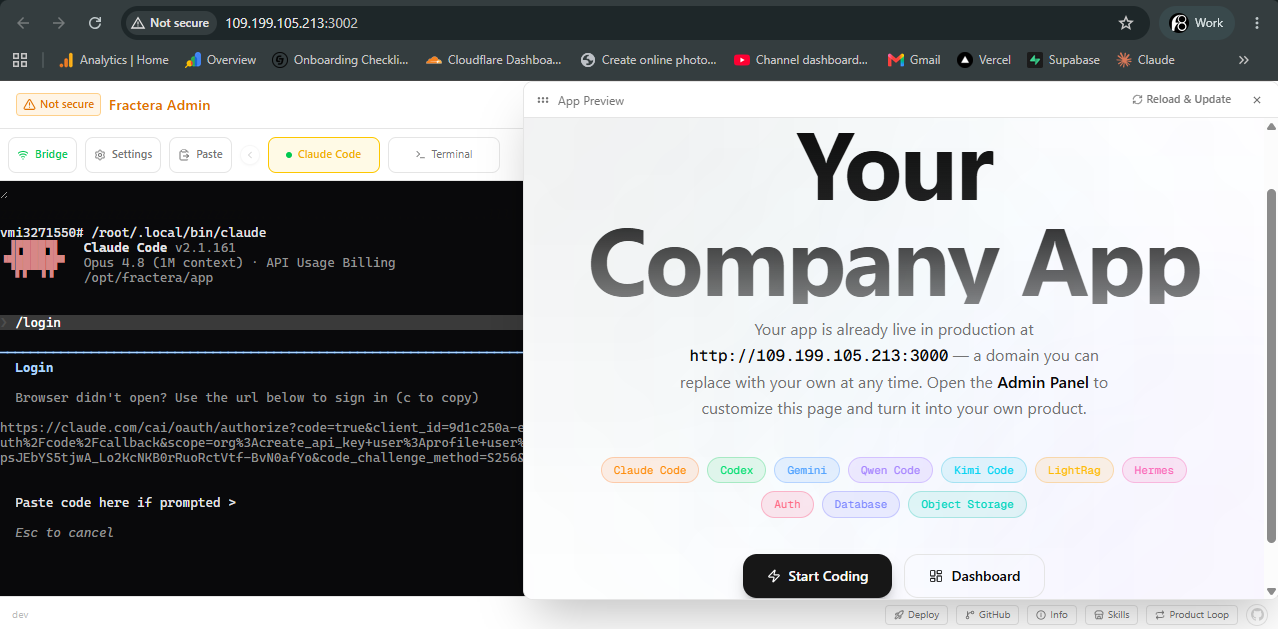Click the Fractera Admin title

click(x=159, y=105)
